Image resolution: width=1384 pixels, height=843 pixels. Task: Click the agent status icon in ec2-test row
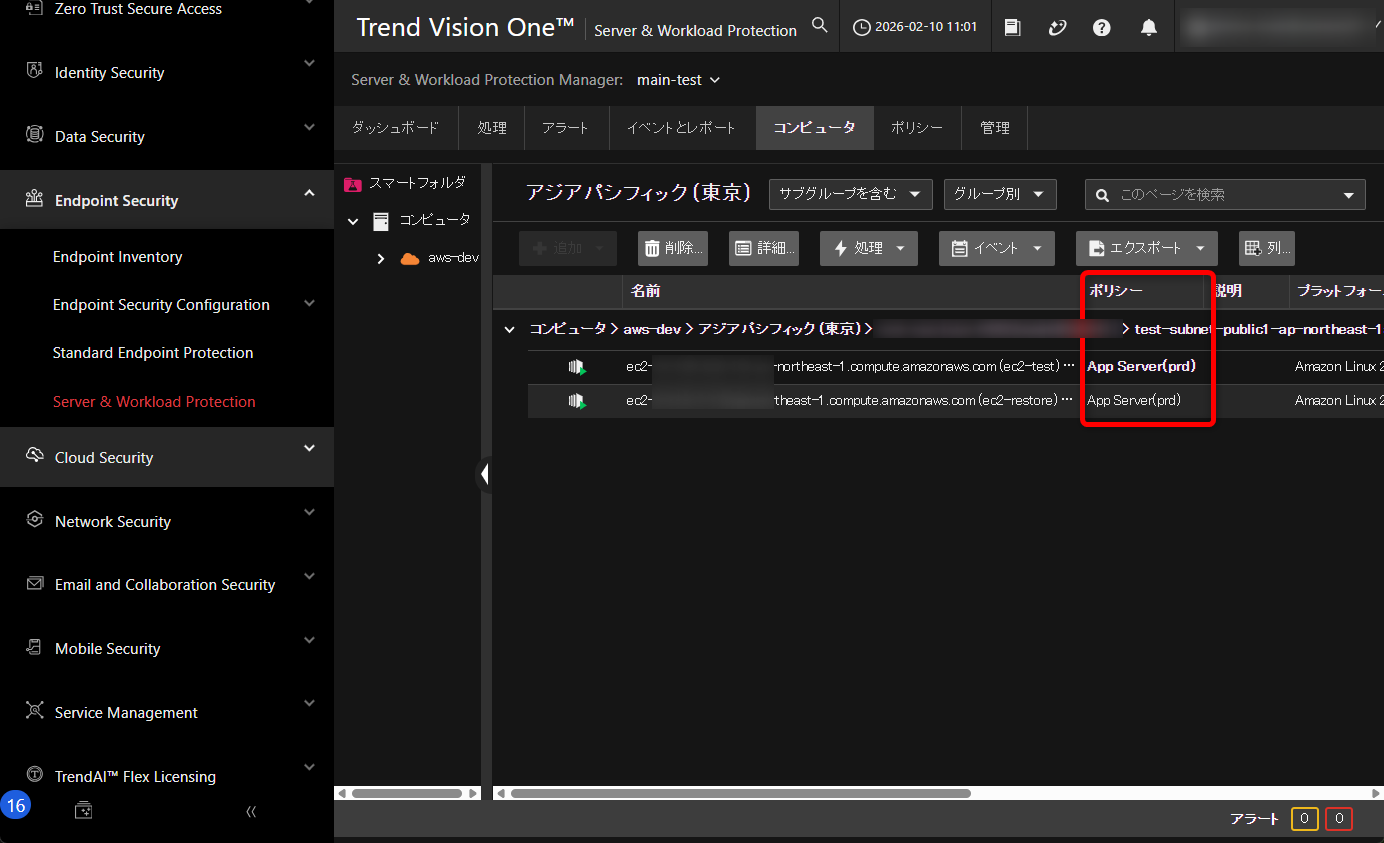(577, 367)
